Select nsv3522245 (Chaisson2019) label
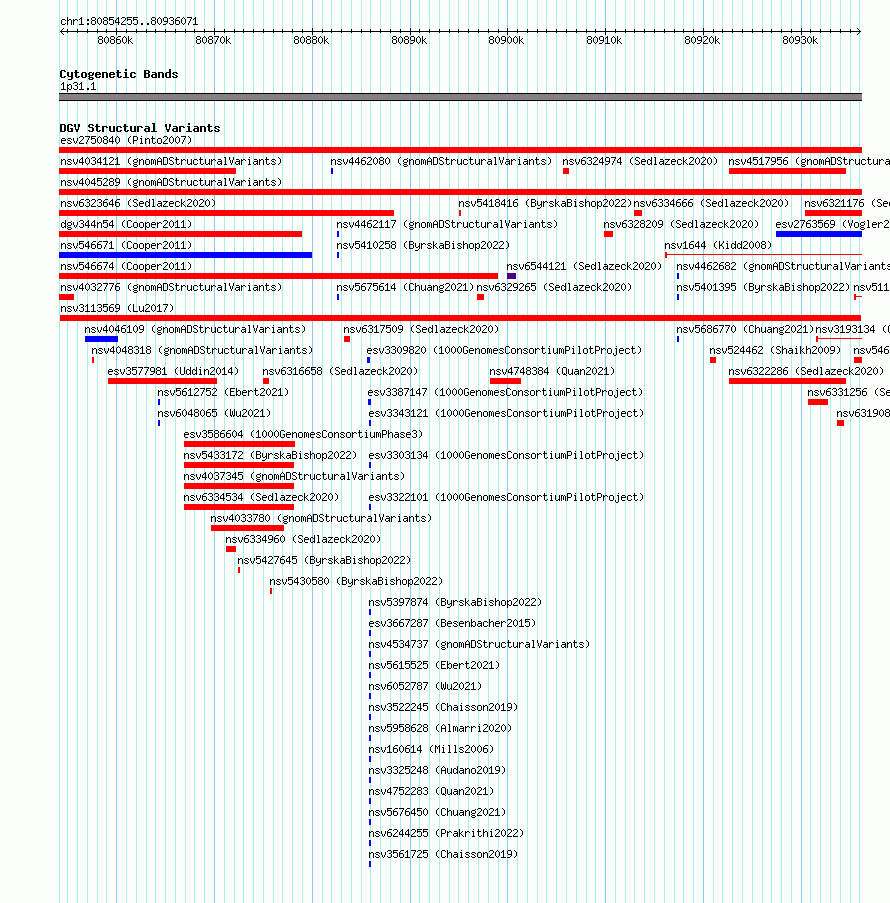Screen dimensions: 890x903 point(443,708)
